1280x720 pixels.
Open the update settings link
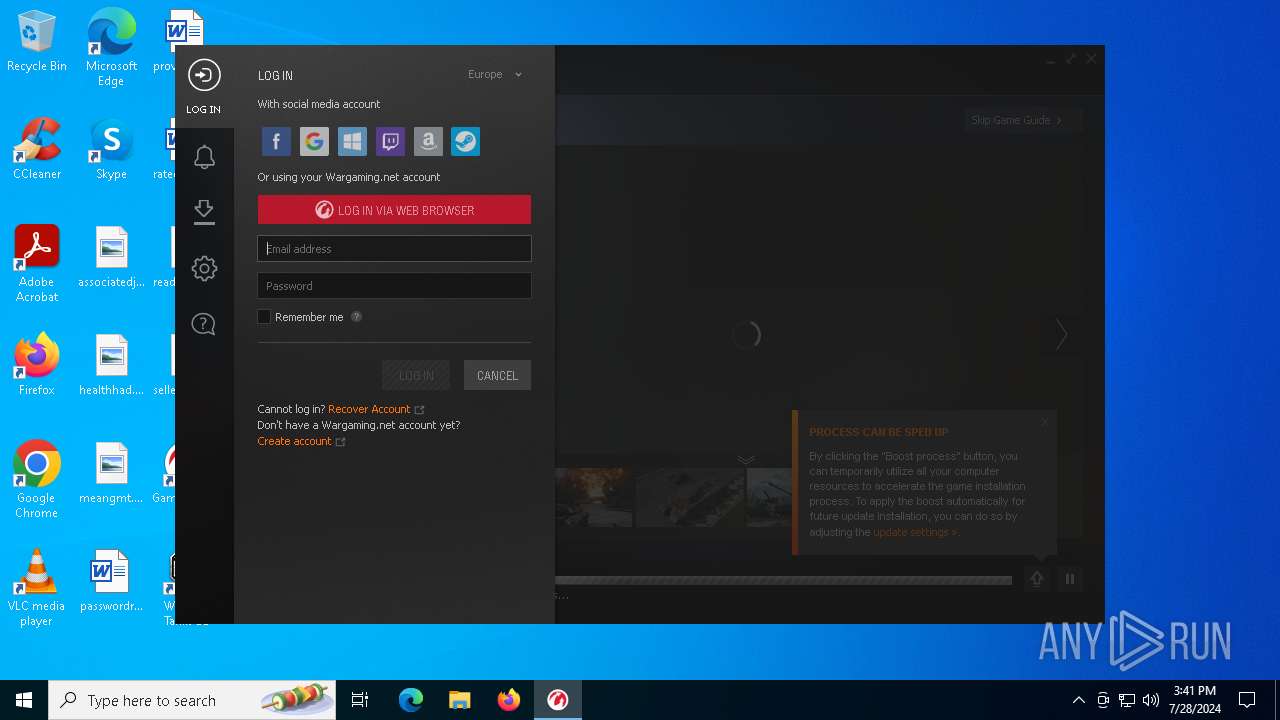[914, 532]
